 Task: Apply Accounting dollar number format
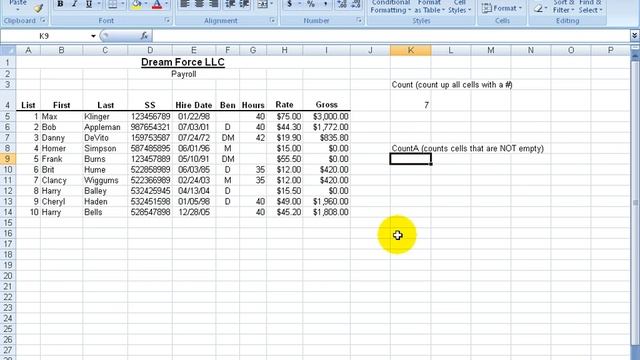tap(289, 4)
